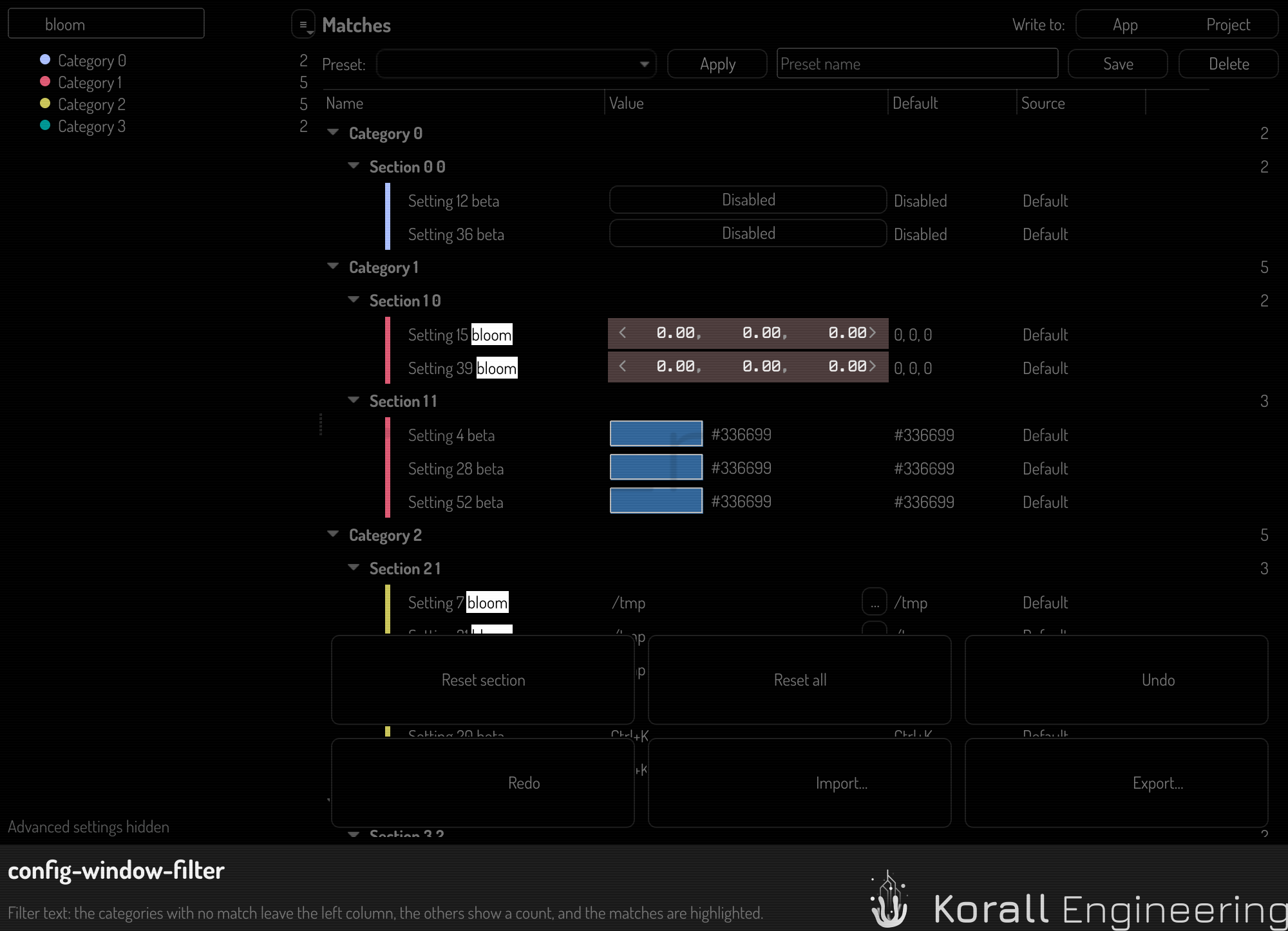Focus the Preset name field

tap(917, 64)
